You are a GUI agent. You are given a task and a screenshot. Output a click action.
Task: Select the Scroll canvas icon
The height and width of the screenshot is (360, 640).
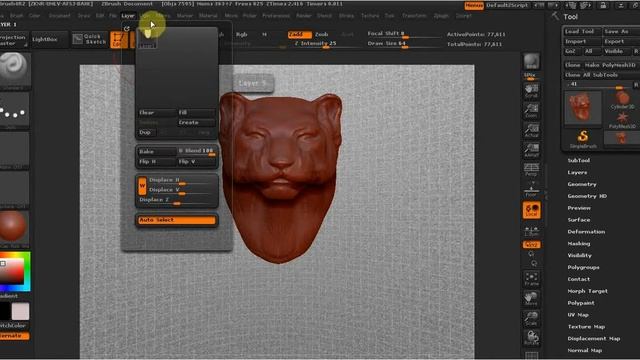pyautogui.click(x=531, y=91)
